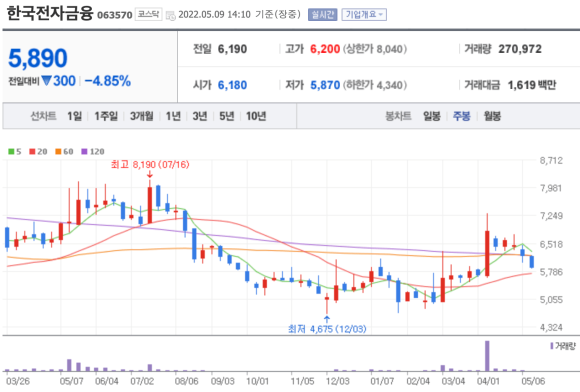The height and width of the screenshot is (392, 580).
Task: Click the purple 120-period moving average legend
Action: pos(93,151)
